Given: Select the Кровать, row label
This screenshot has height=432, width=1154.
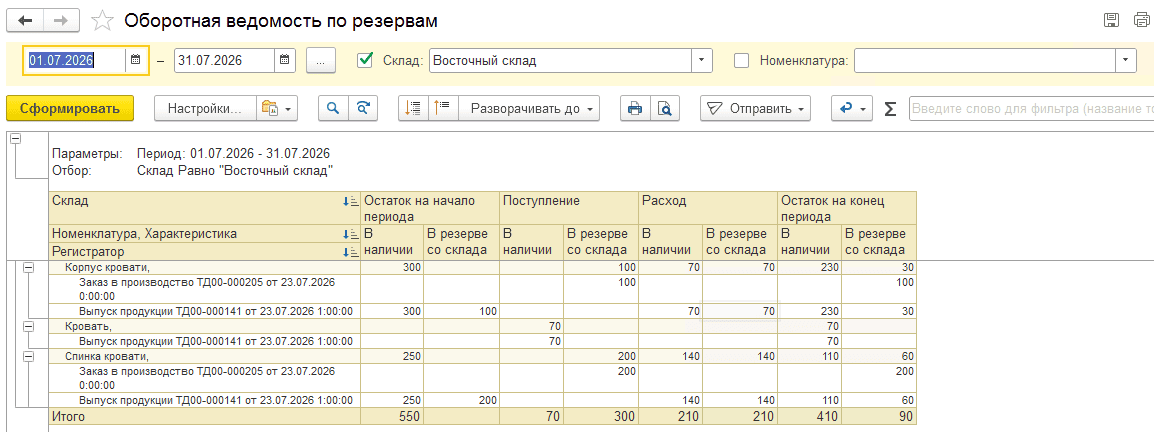Looking at the screenshot, I should click(88, 325).
